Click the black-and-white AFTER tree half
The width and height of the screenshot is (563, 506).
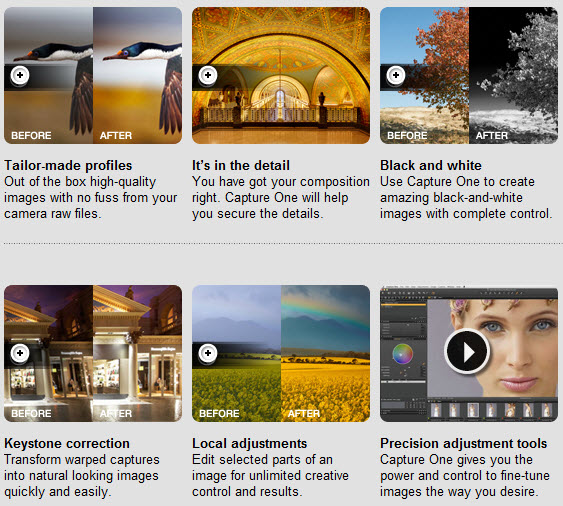click(x=513, y=75)
